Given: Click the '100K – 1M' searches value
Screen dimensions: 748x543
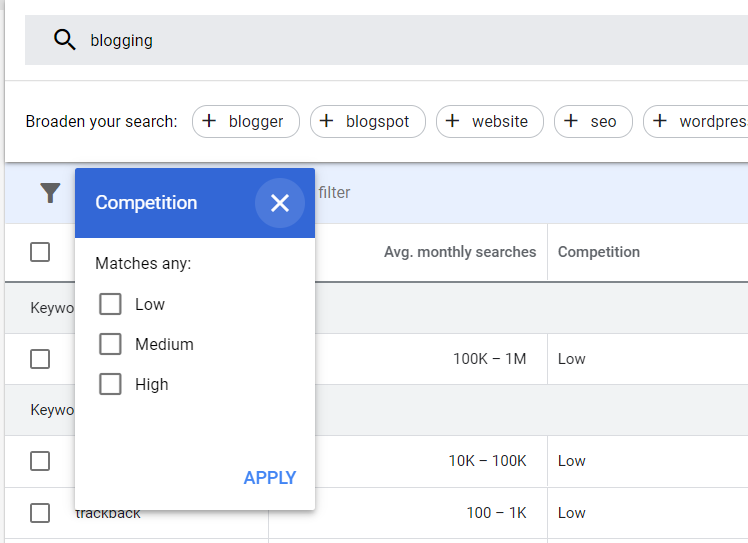Looking at the screenshot, I should [x=489, y=359].
